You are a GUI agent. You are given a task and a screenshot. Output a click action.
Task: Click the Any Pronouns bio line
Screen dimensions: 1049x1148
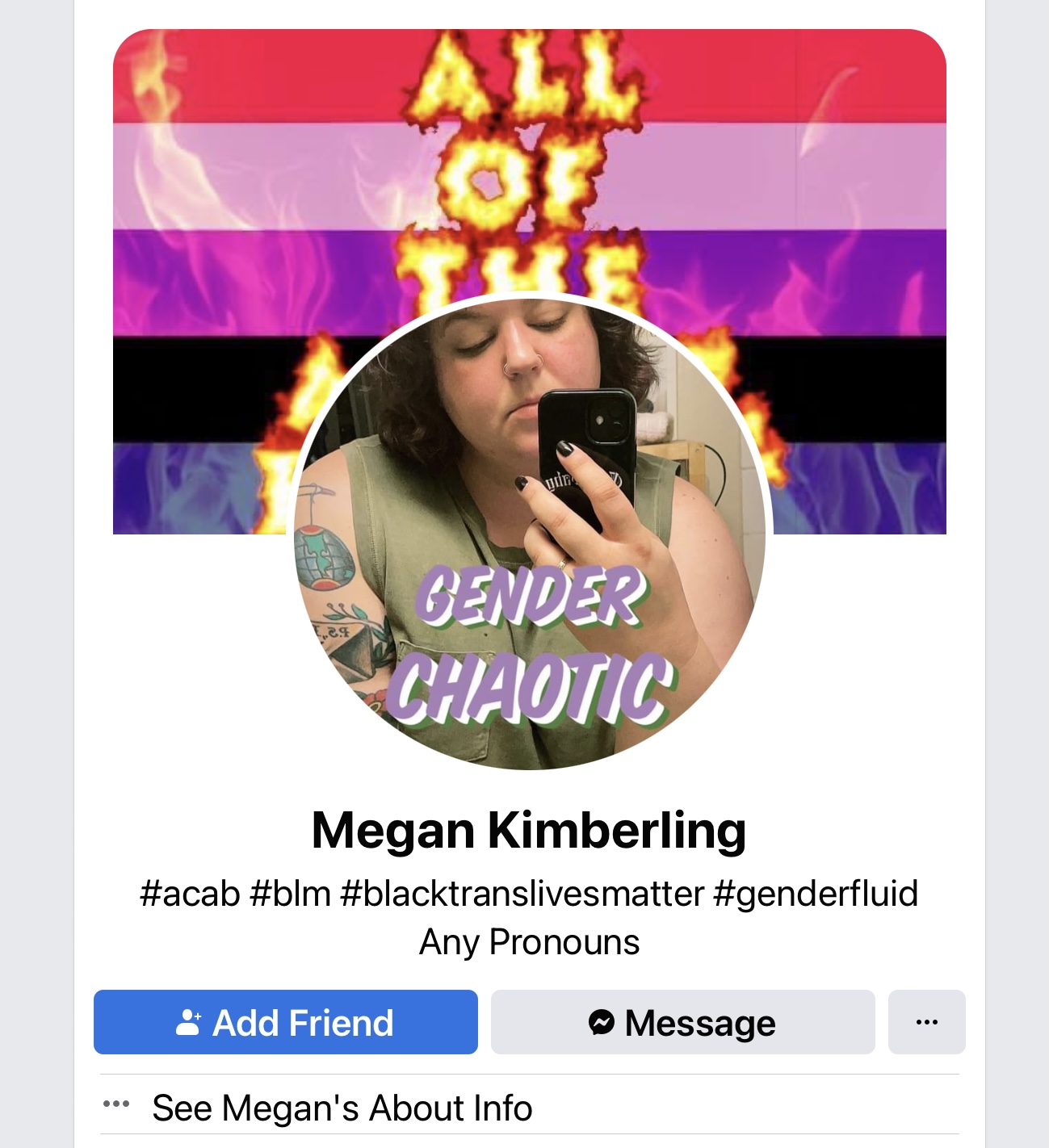tap(530, 942)
